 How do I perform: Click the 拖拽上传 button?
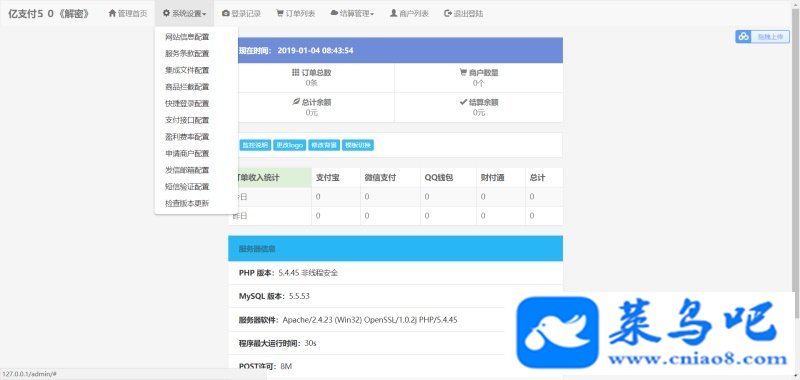763,37
